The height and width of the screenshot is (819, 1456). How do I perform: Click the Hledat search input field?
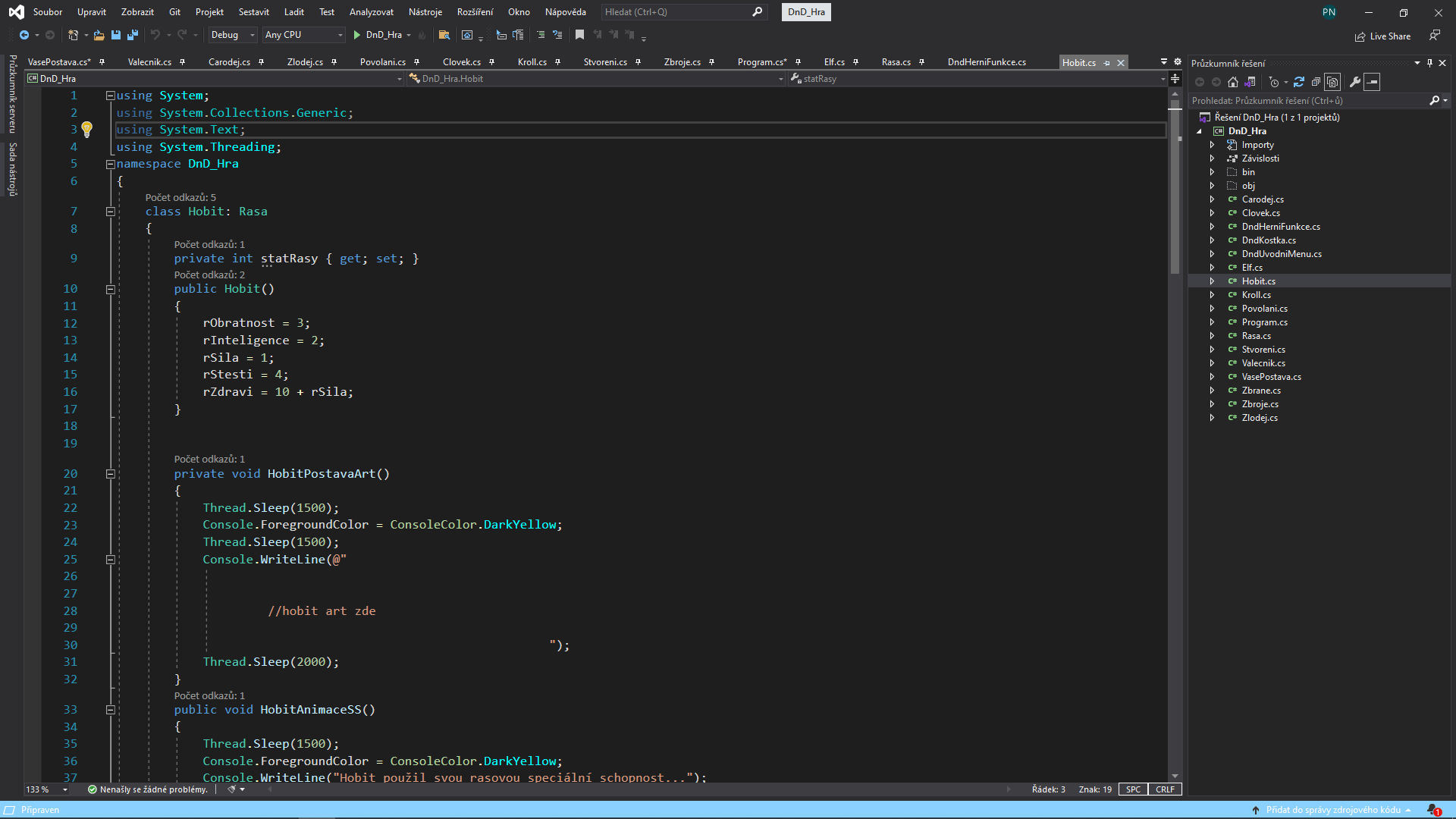(x=675, y=12)
